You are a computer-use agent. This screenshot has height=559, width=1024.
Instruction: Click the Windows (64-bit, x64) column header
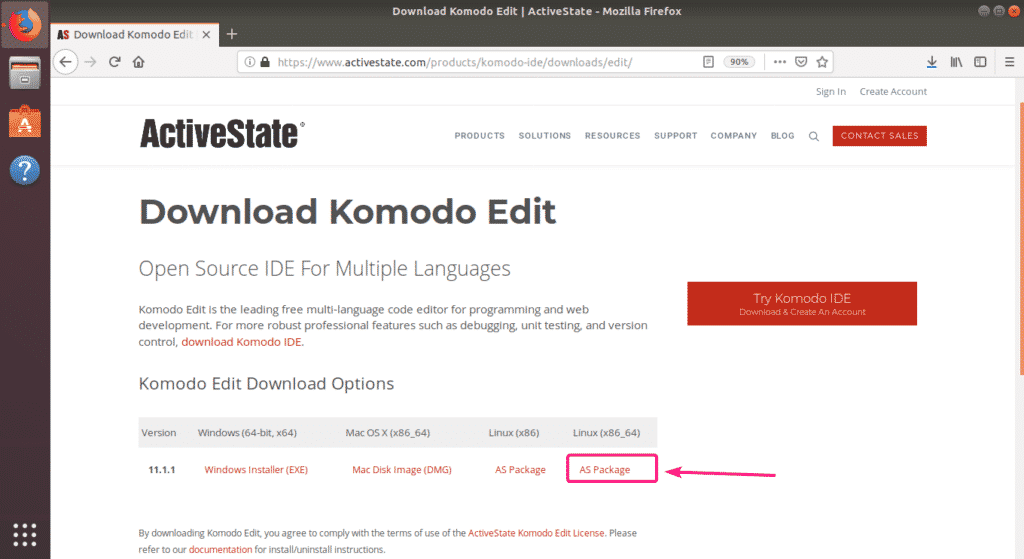(x=247, y=432)
